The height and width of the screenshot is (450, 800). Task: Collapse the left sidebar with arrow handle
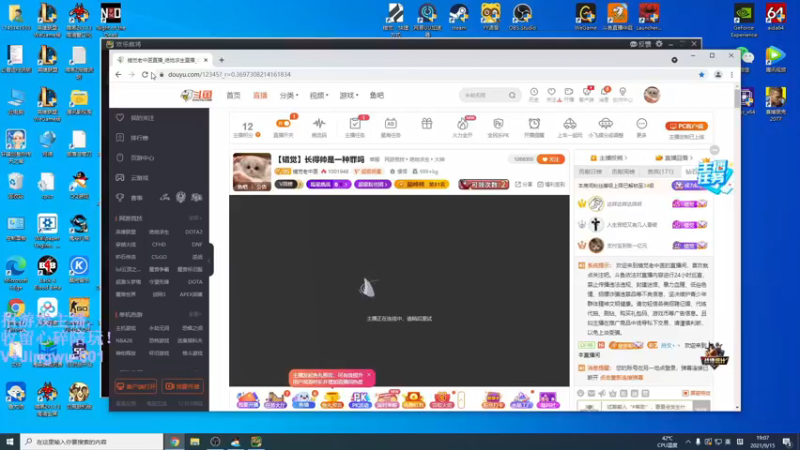pyautogui.click(x=210, y=261)
